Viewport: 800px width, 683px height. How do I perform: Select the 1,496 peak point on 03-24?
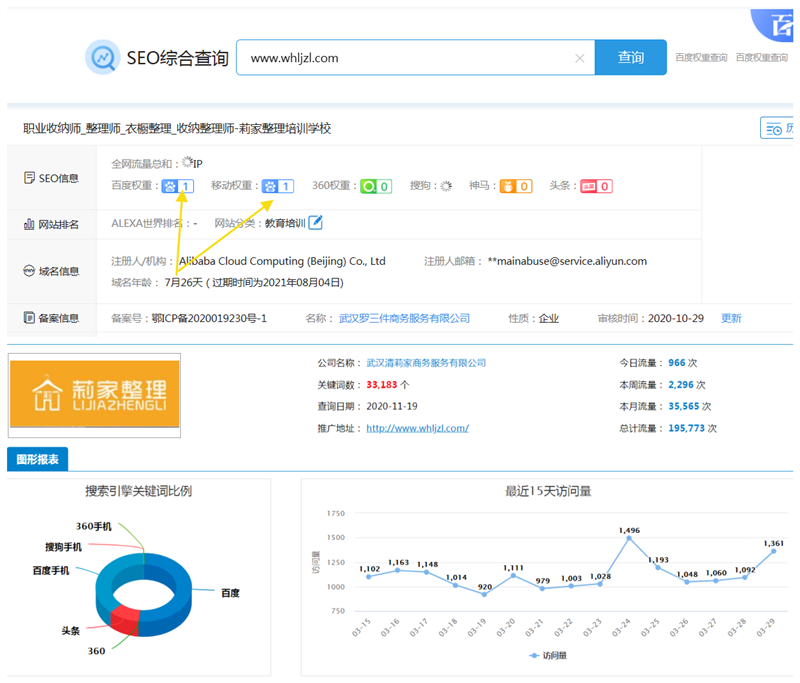pos(629,538)
